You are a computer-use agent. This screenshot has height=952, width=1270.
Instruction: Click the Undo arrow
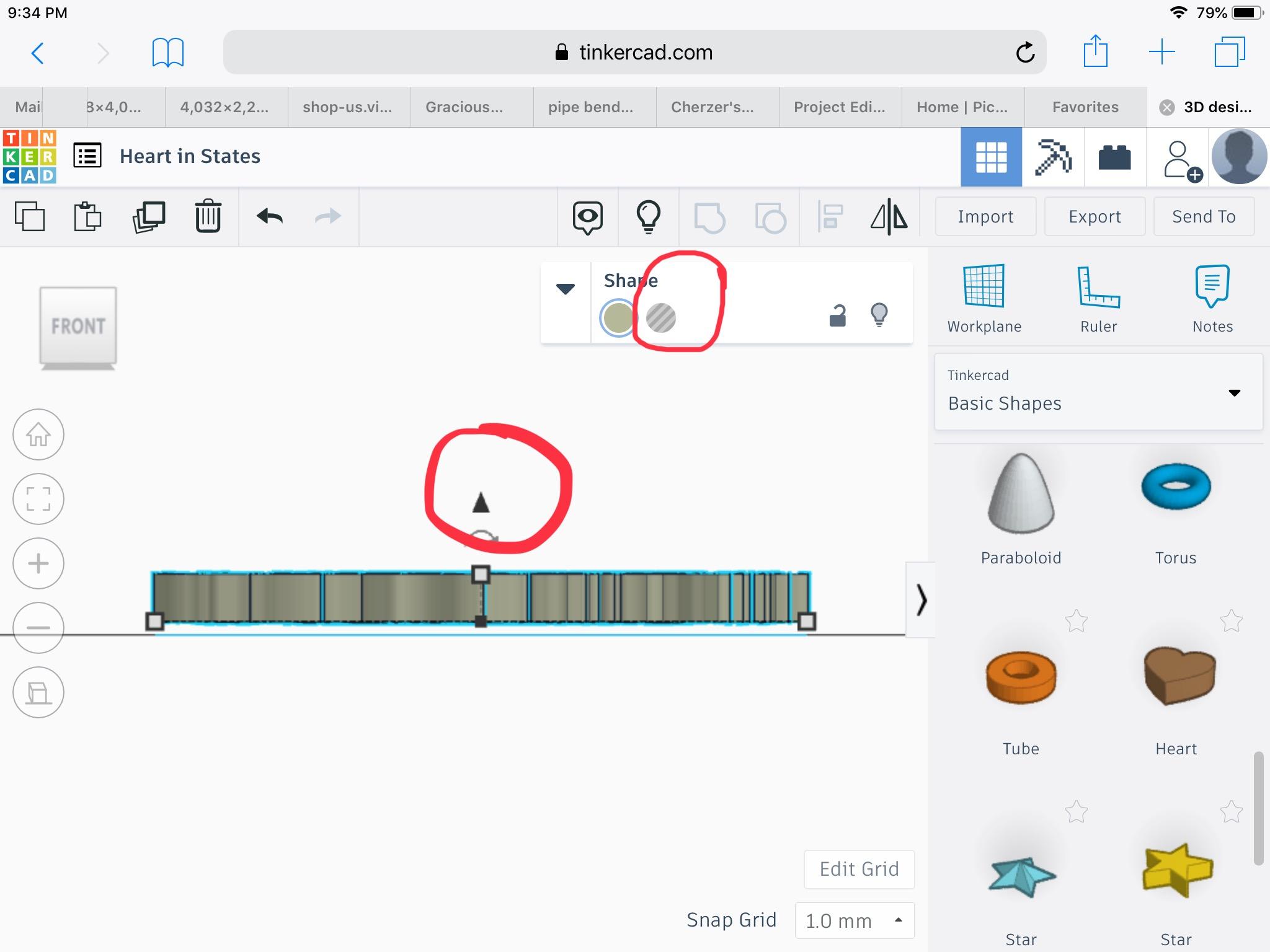(270, 216)
